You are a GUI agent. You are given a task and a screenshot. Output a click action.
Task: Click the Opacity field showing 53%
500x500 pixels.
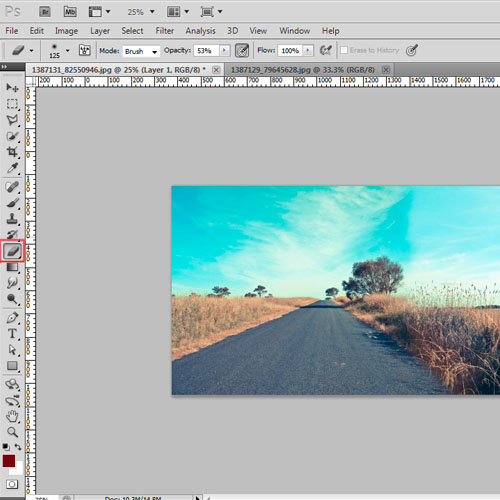[x=206, y=51]
